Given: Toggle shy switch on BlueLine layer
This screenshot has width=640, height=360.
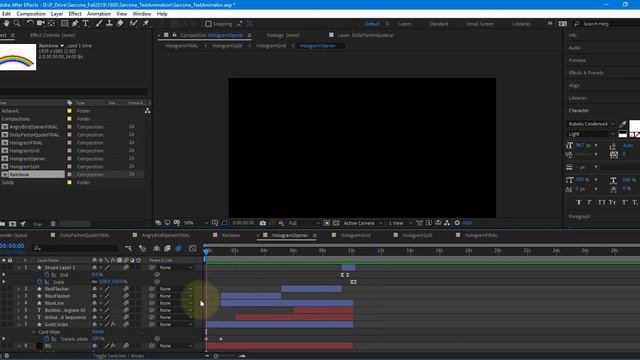Looking at the screenshot, I should (94, 303).
